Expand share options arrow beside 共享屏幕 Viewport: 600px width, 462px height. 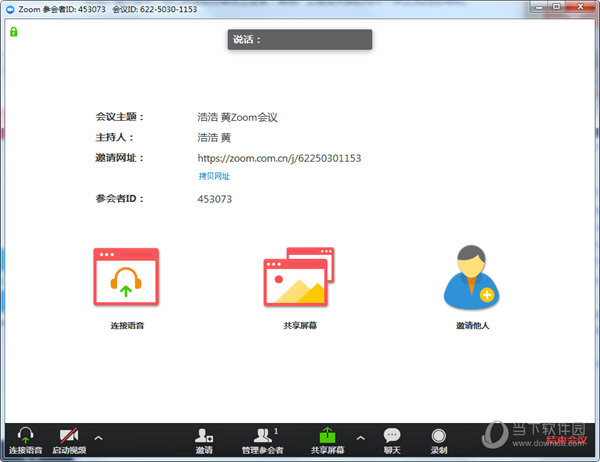point(360,438)
